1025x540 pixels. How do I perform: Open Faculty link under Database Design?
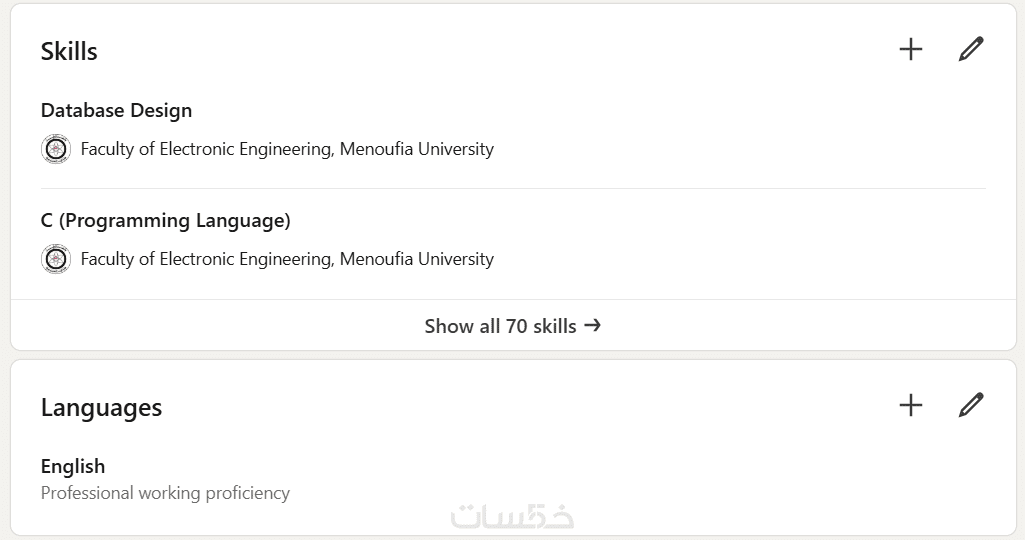point(287,149)
